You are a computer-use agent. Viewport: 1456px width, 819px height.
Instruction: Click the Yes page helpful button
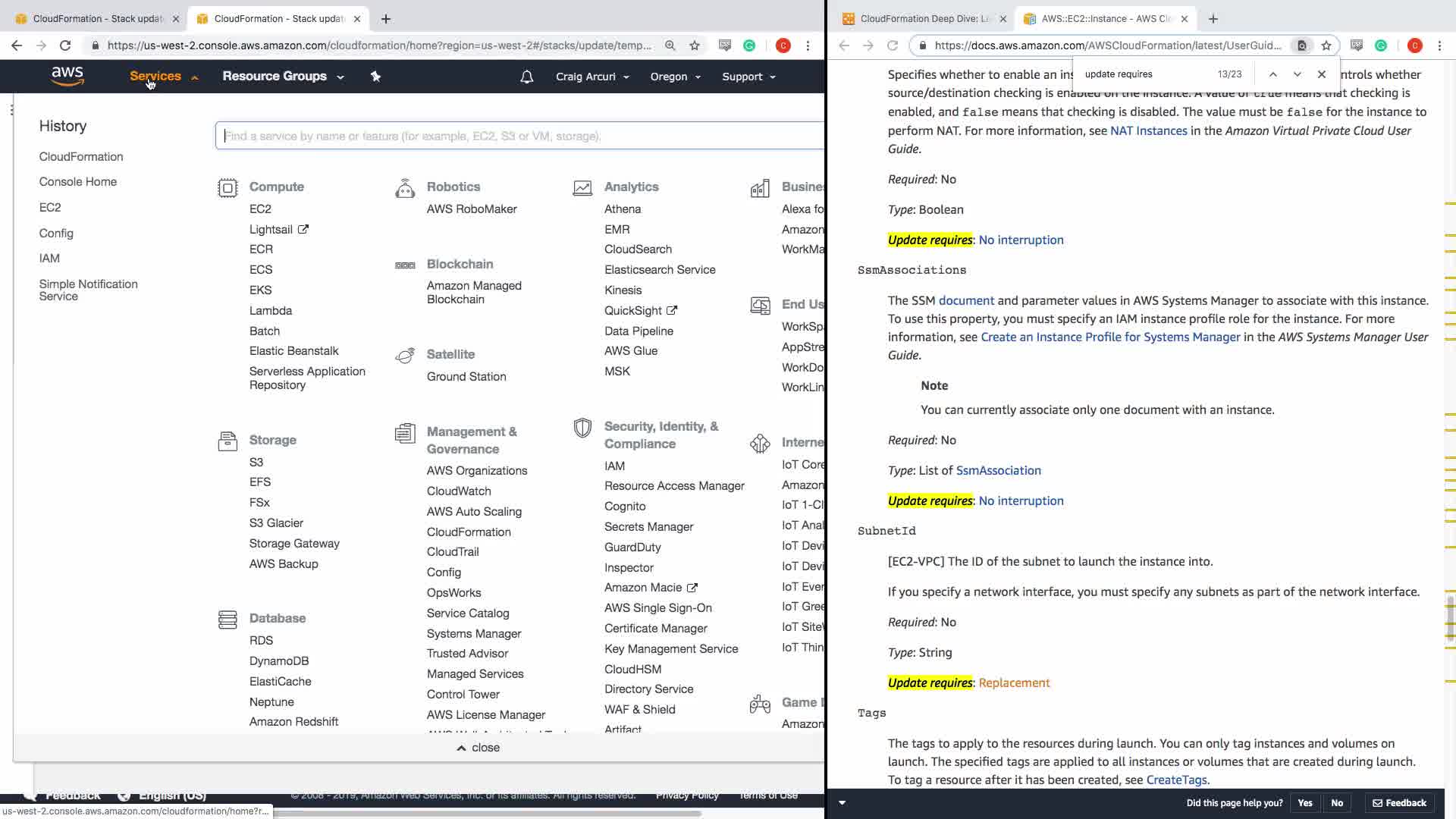(1304, 802)
